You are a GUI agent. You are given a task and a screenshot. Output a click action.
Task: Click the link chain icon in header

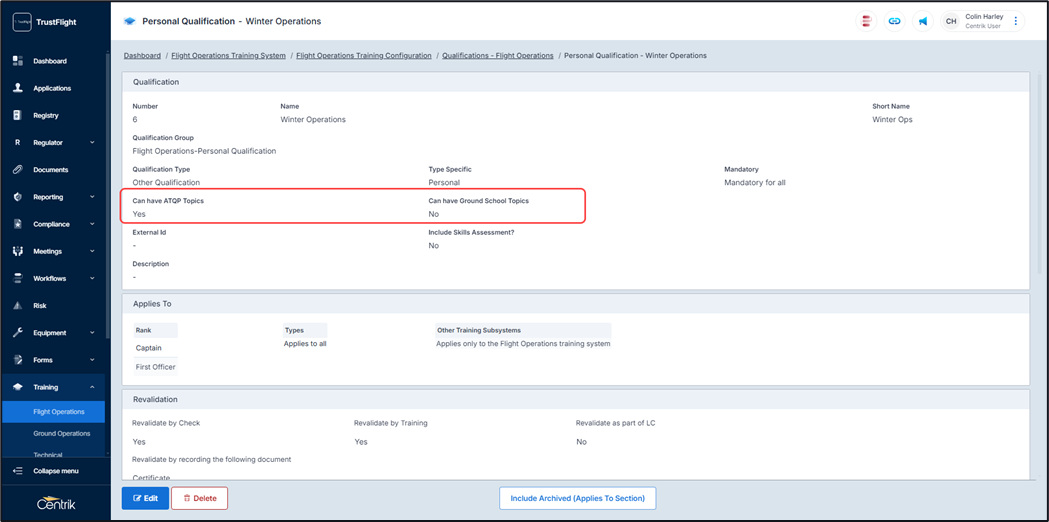click(x=894, y=21)
